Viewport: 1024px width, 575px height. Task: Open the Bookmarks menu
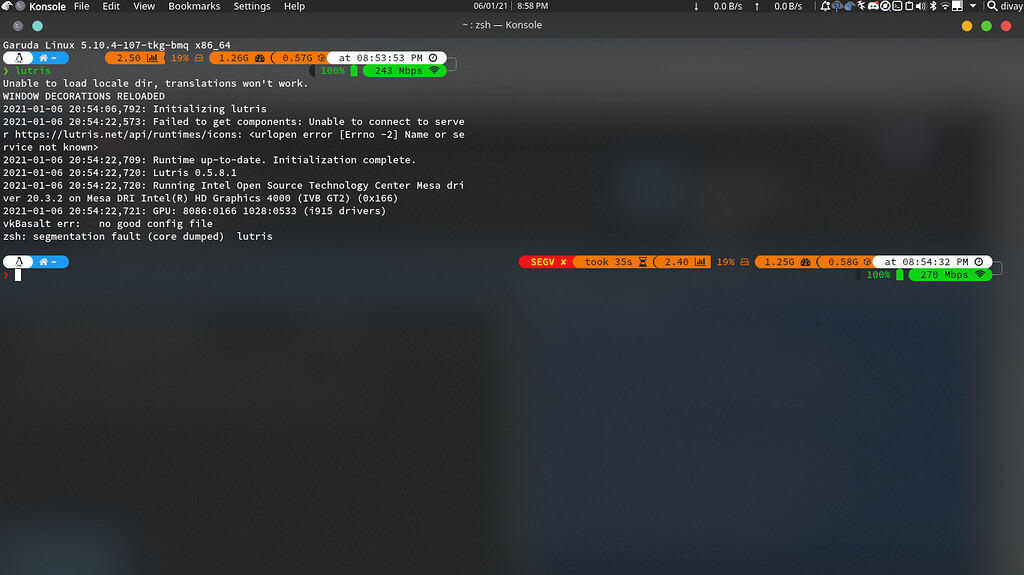[194, 6]
